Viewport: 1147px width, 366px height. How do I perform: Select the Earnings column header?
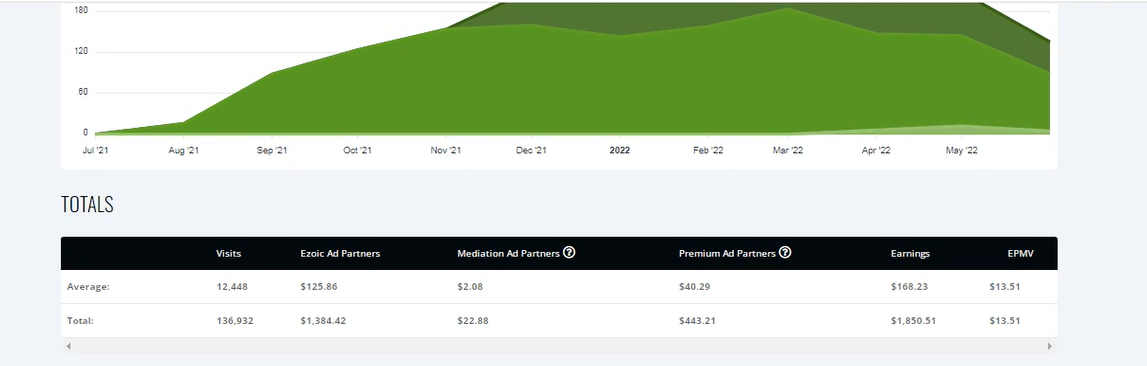[910, 253]
